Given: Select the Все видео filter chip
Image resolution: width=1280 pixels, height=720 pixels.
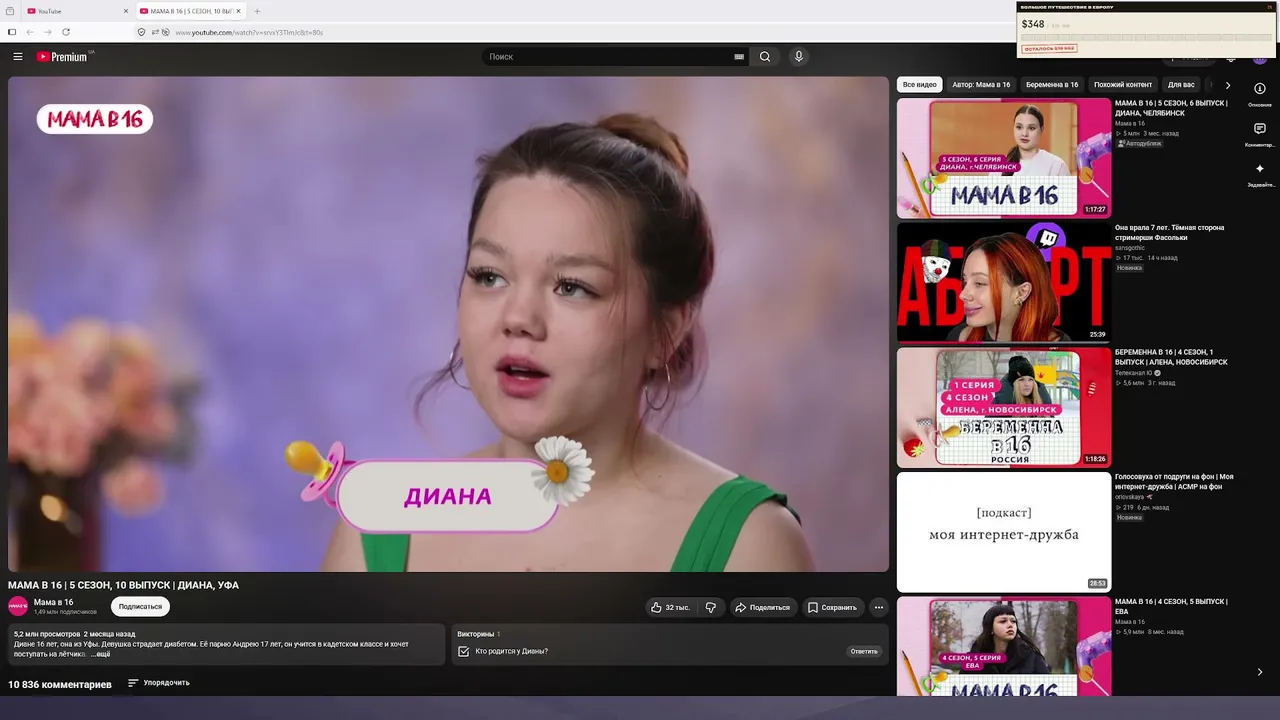Looking at the screenshot, I should (x=920, y=85).
